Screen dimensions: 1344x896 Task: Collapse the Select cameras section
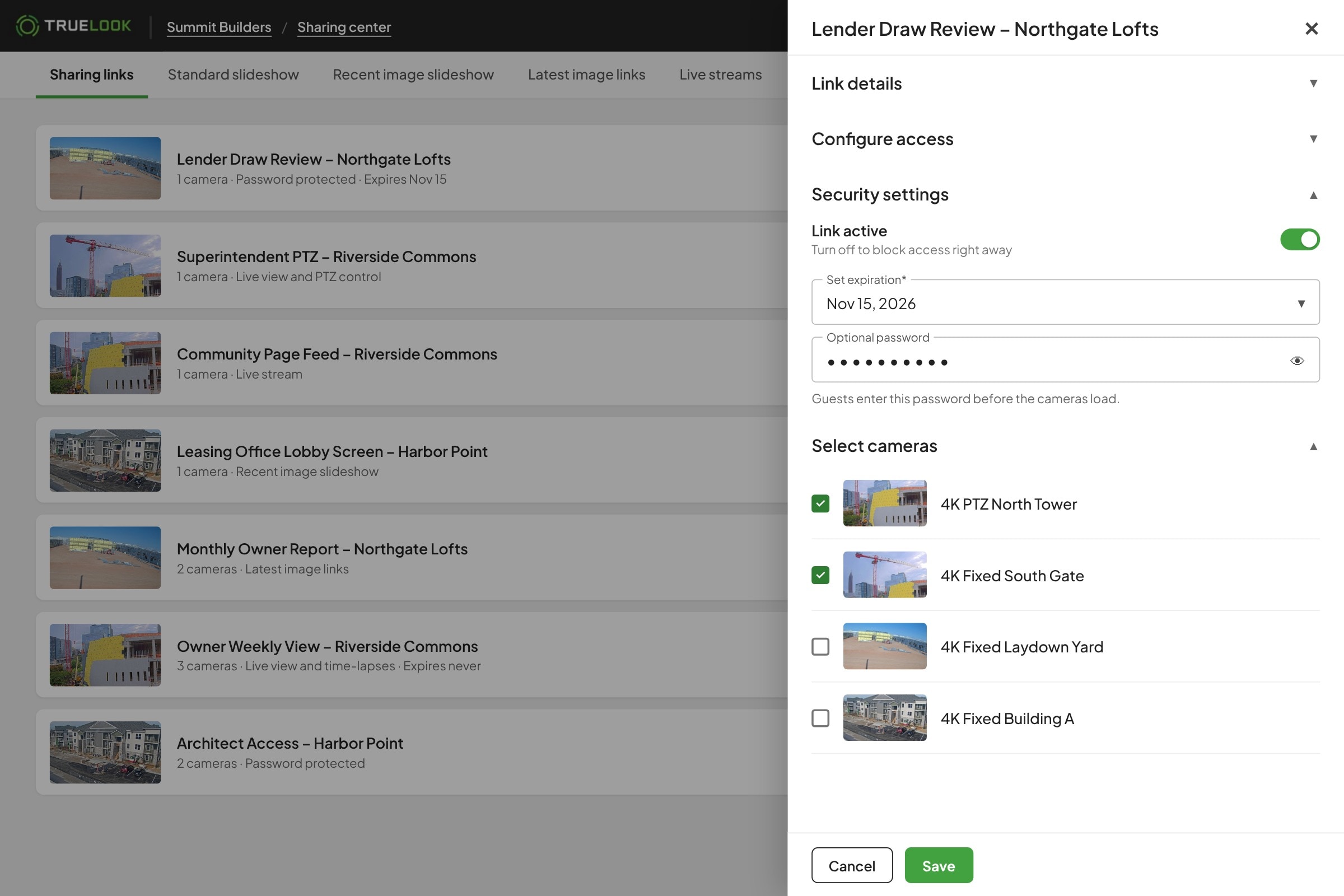pyautogui.click(x=1065, y=446)
